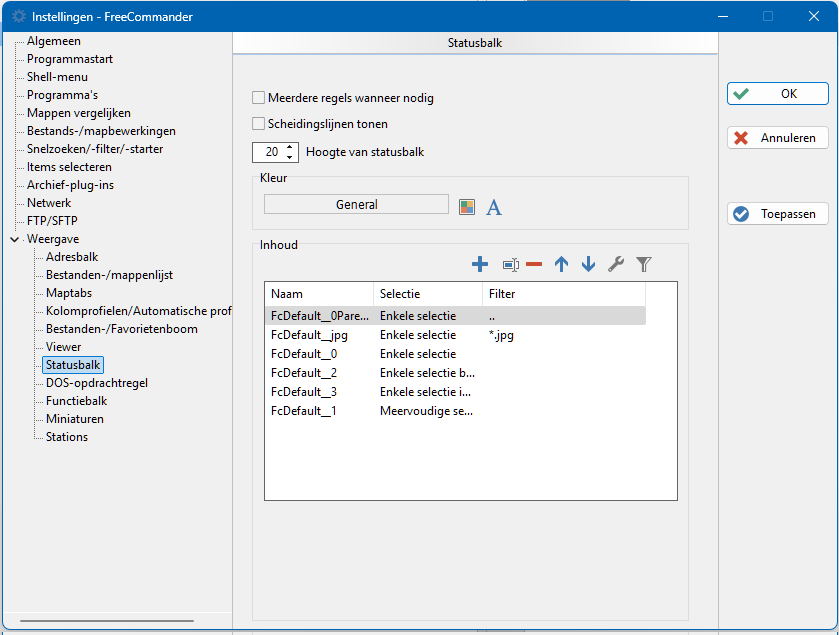Open DOS-opdrachtregel settings
The image size is (839, 635).
[96, 383]
